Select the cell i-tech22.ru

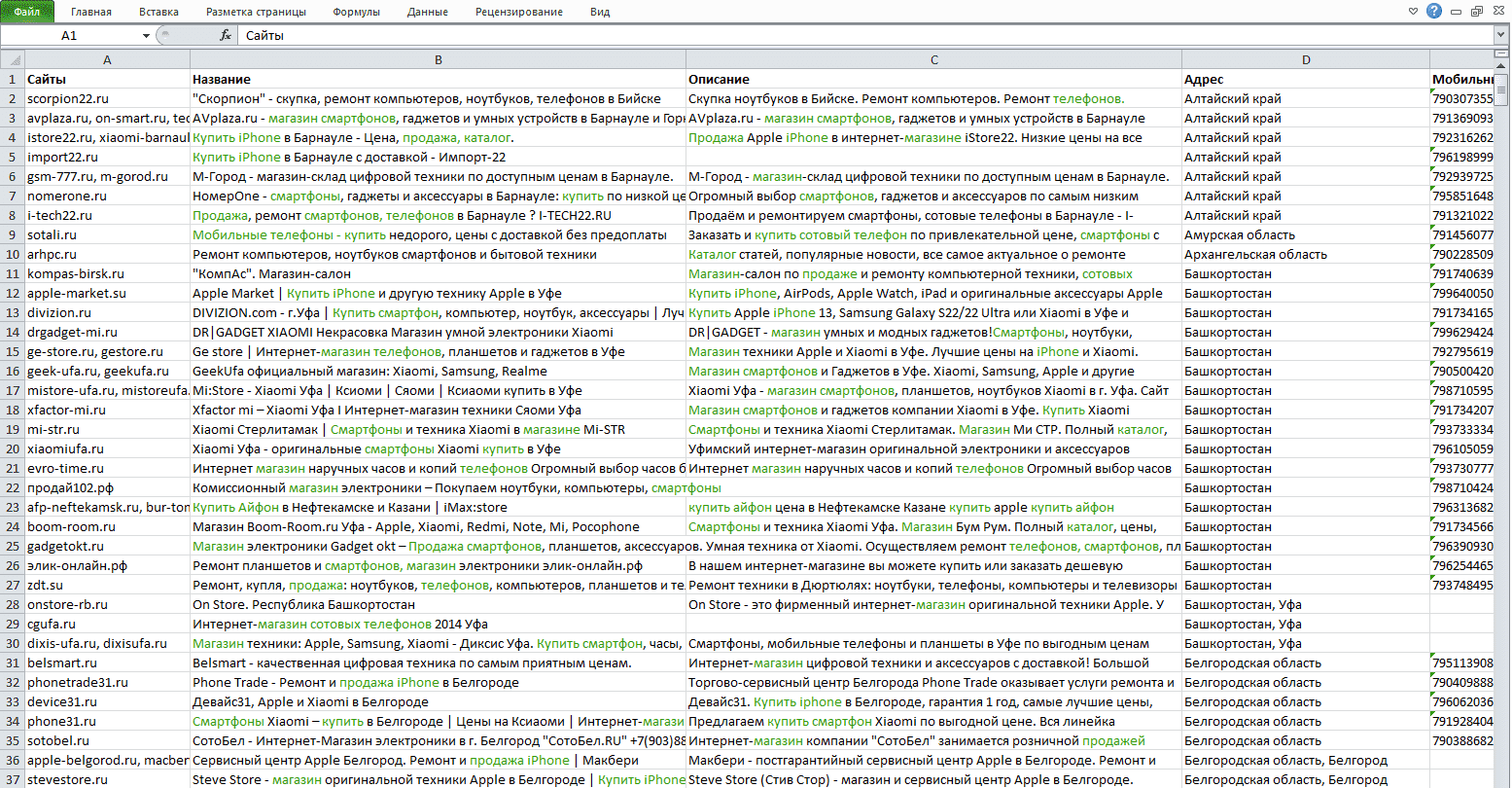coord(107,215)
